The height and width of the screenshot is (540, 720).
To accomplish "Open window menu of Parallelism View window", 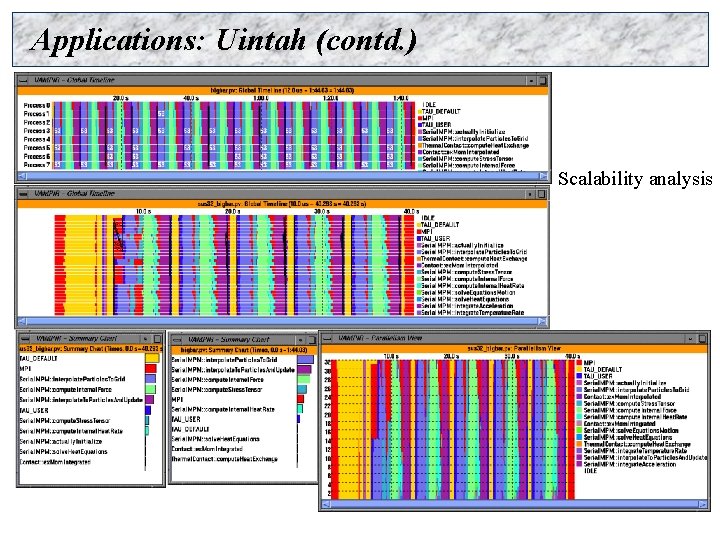I will point(327,338).
